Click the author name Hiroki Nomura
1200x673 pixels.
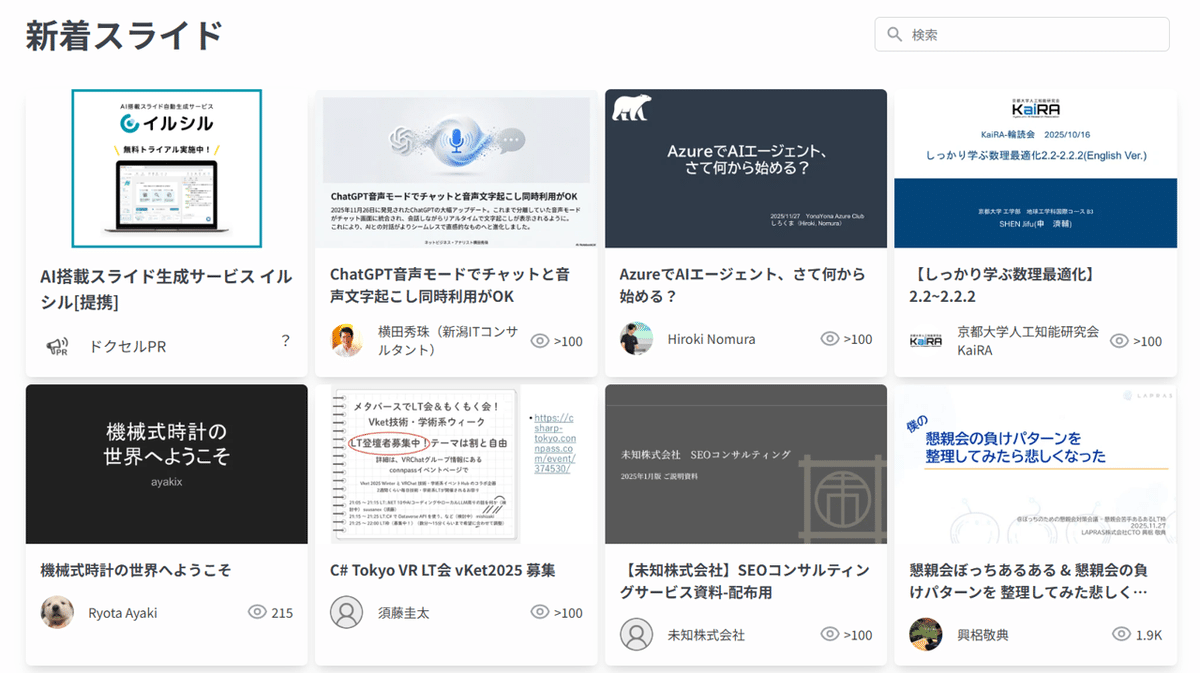(x=714, y=339)
